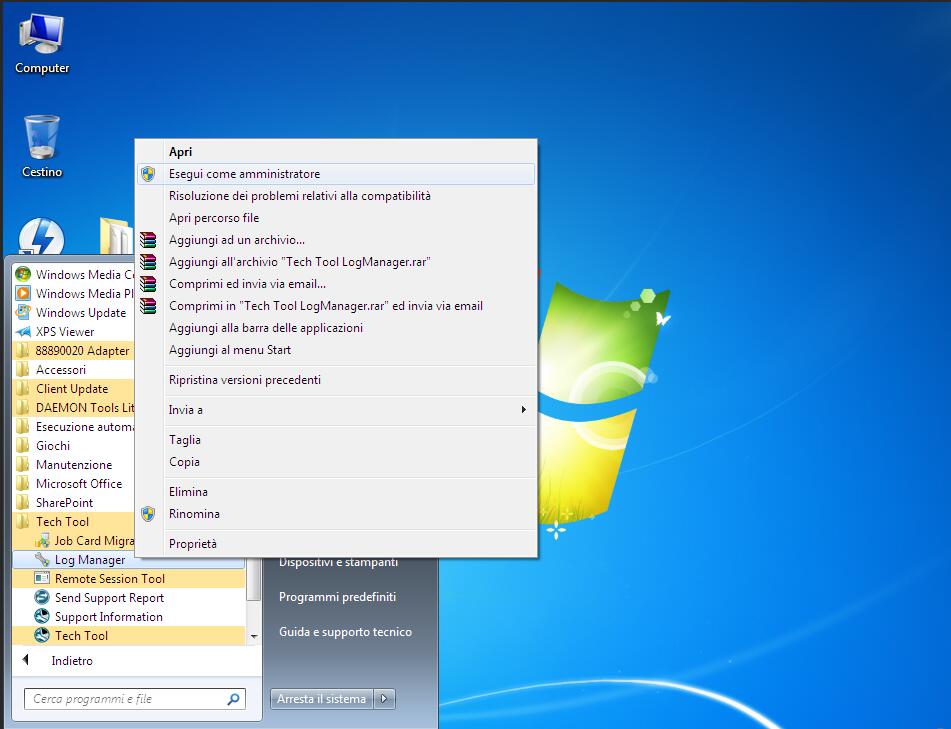Choose 'Apri percorso file'
This screenshot has width=951, height=729.
(x=336, y=218)
